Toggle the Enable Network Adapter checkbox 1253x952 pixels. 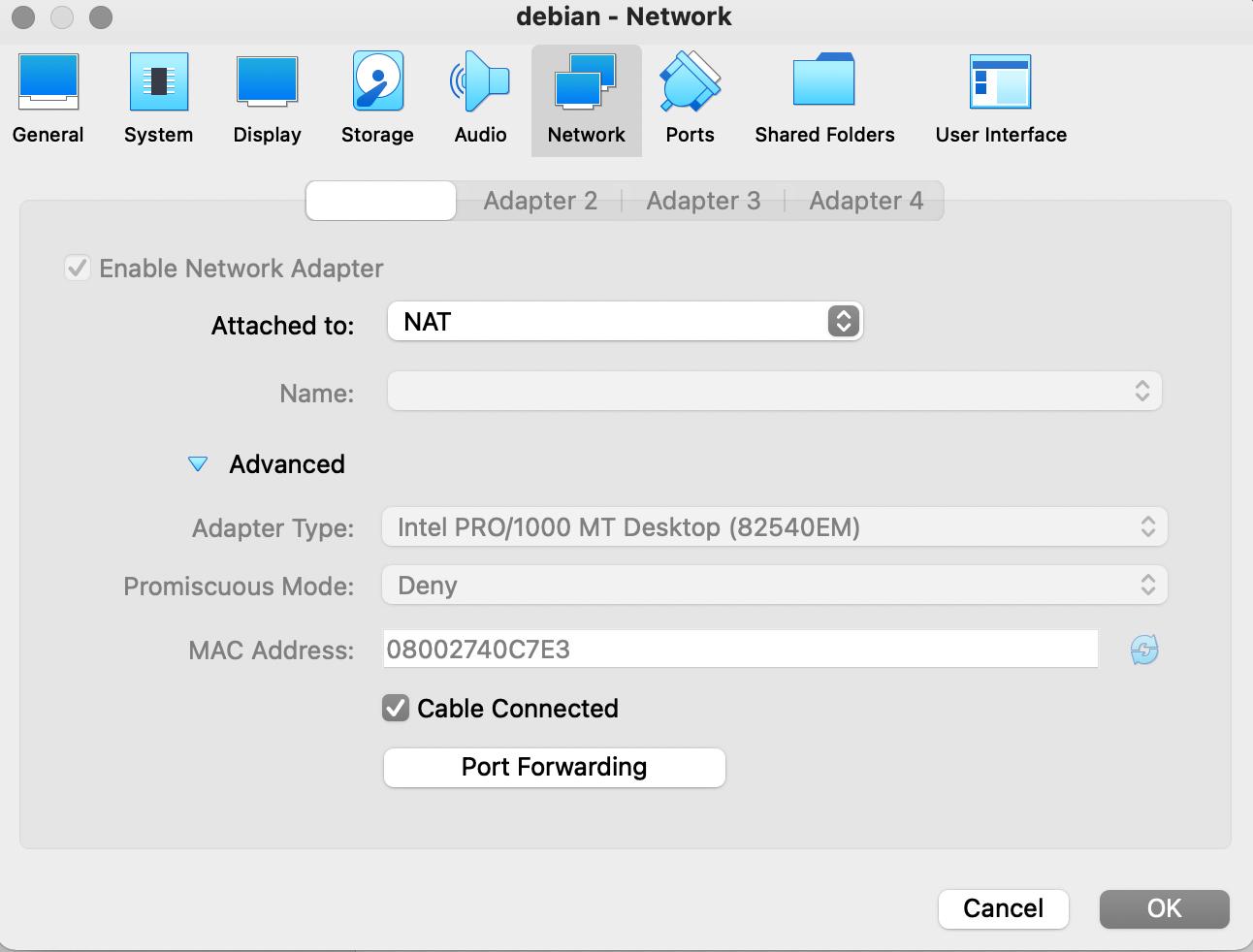[x=78, y=268]
